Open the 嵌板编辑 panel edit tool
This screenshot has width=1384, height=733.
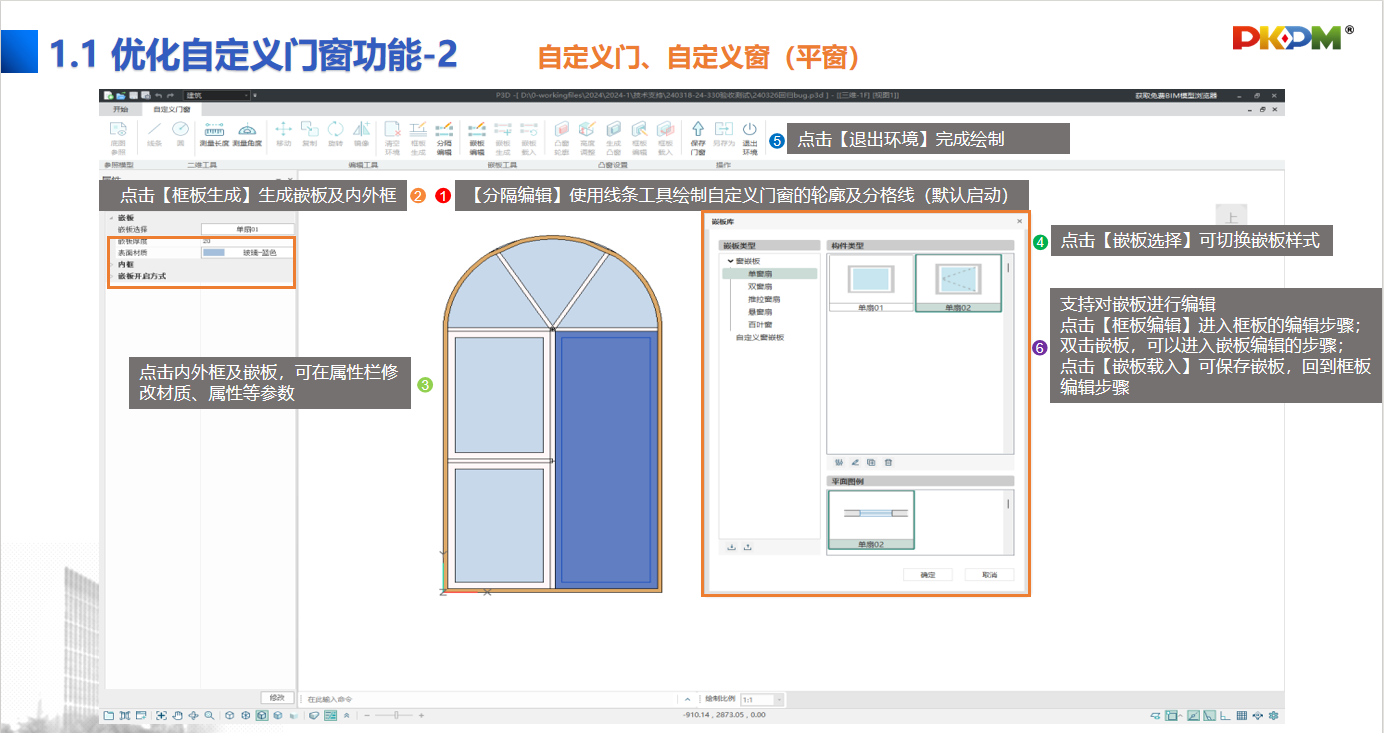pos(477,134)
